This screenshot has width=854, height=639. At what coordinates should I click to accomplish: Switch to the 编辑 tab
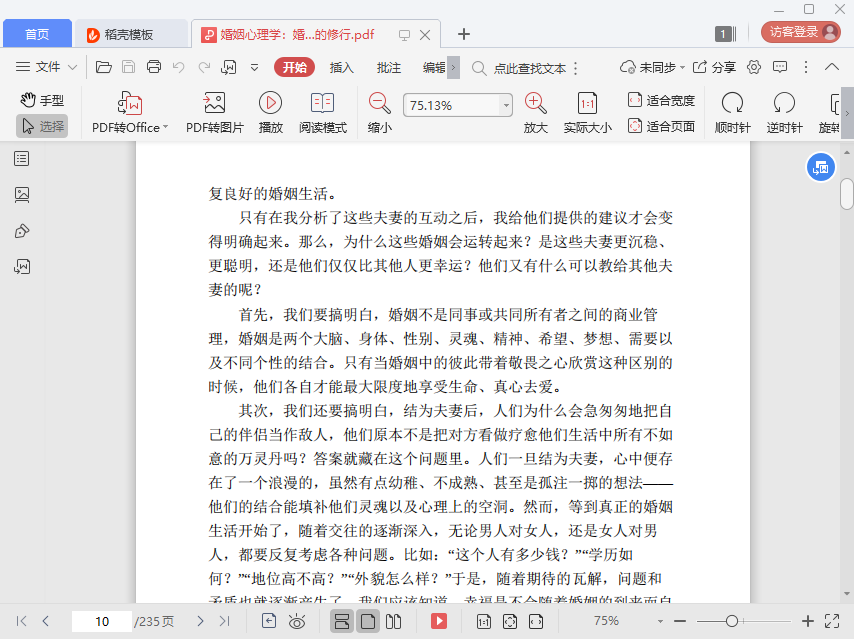click(x=434, y=68)
